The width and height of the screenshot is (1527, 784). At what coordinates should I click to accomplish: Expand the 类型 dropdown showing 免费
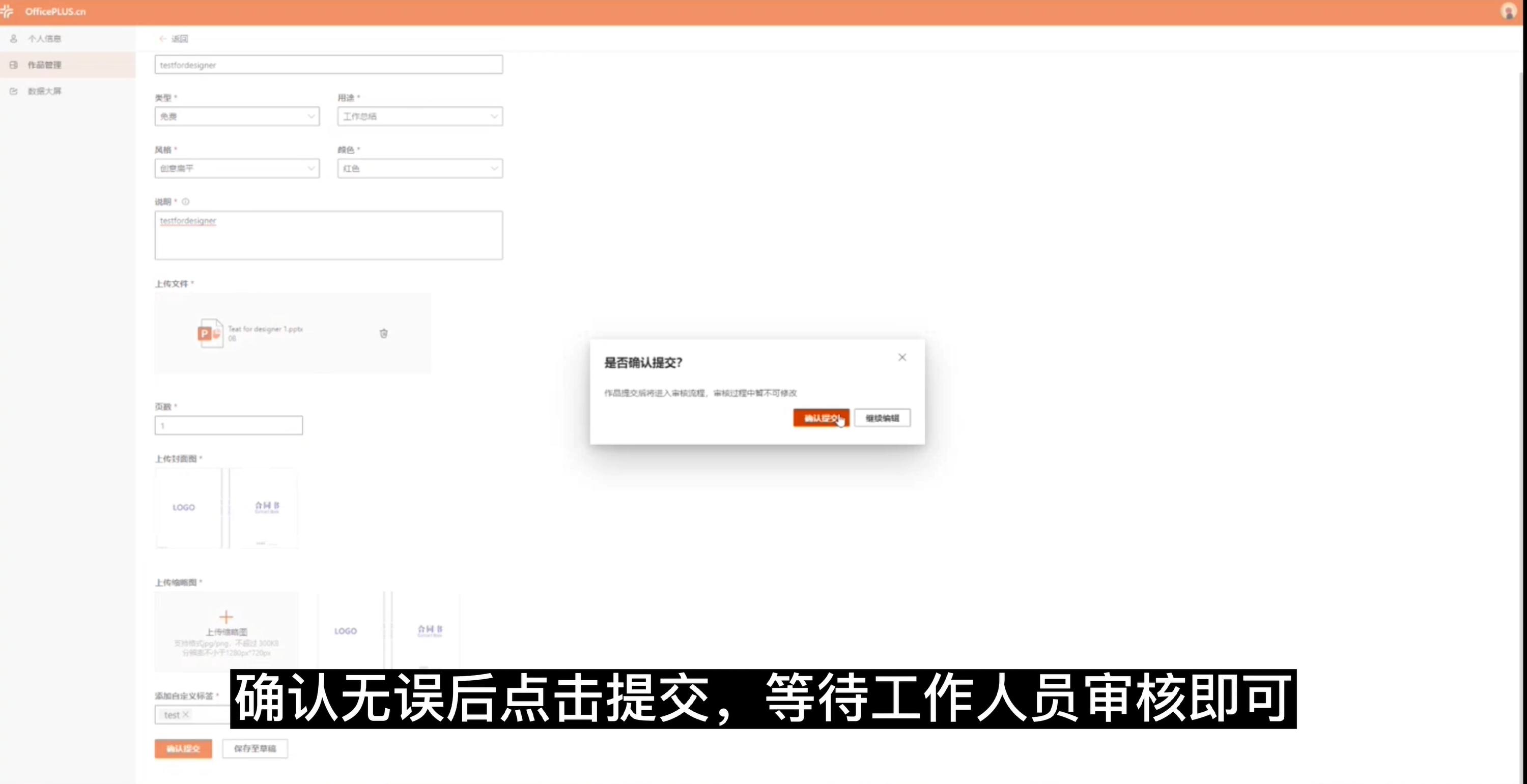[237, 116]
